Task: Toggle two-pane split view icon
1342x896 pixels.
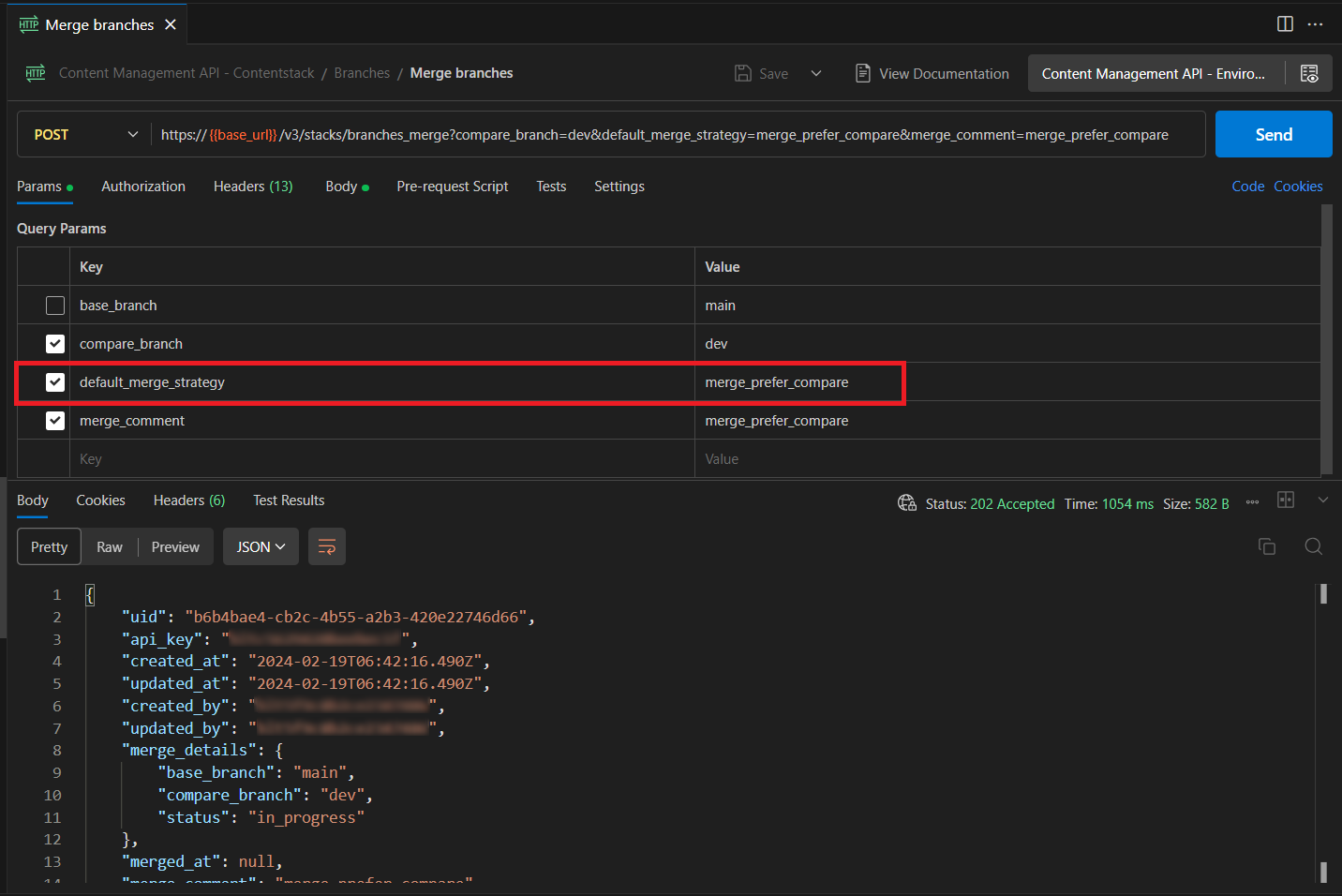Action: (x=1285, y=24)
